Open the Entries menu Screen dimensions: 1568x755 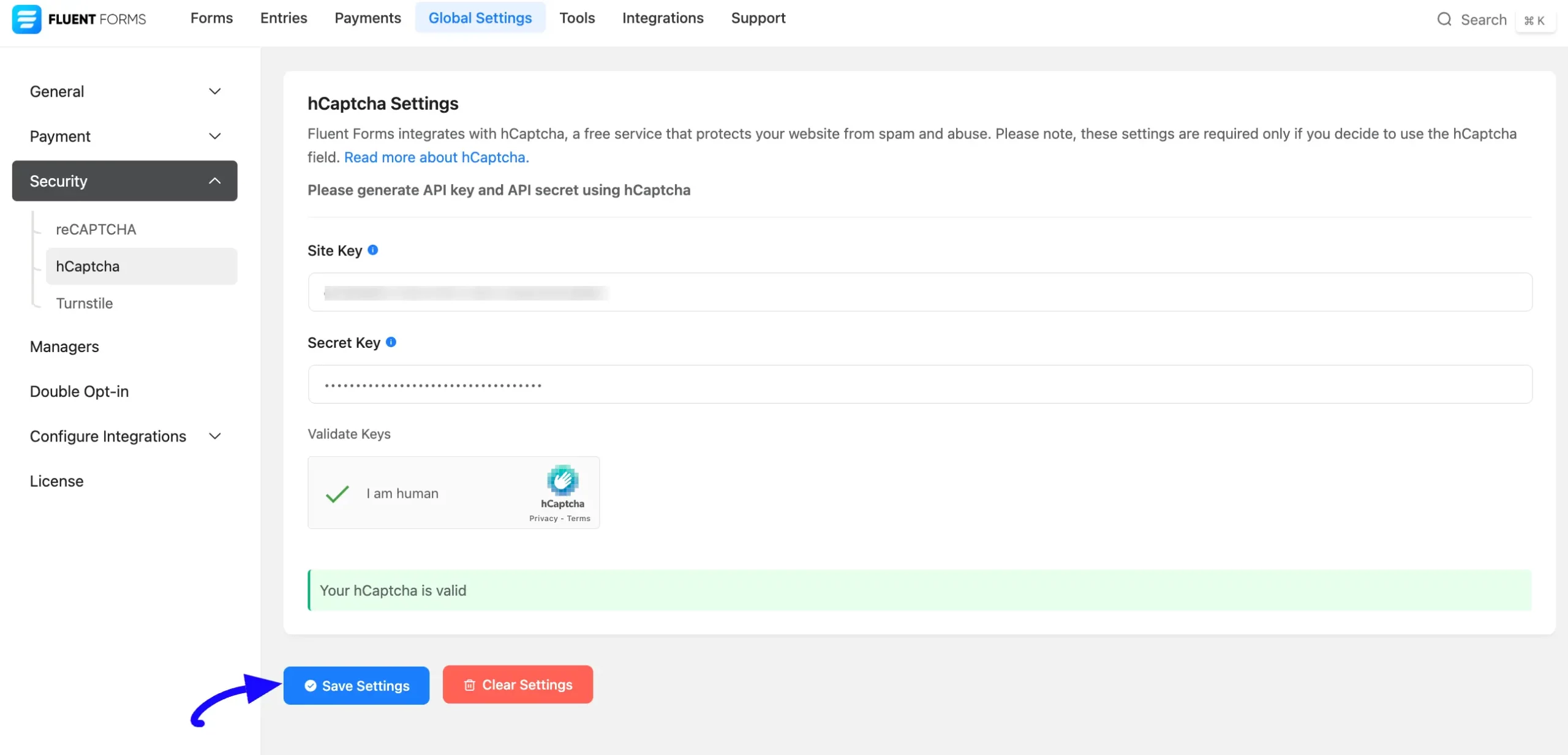click(x=284, y=18)
